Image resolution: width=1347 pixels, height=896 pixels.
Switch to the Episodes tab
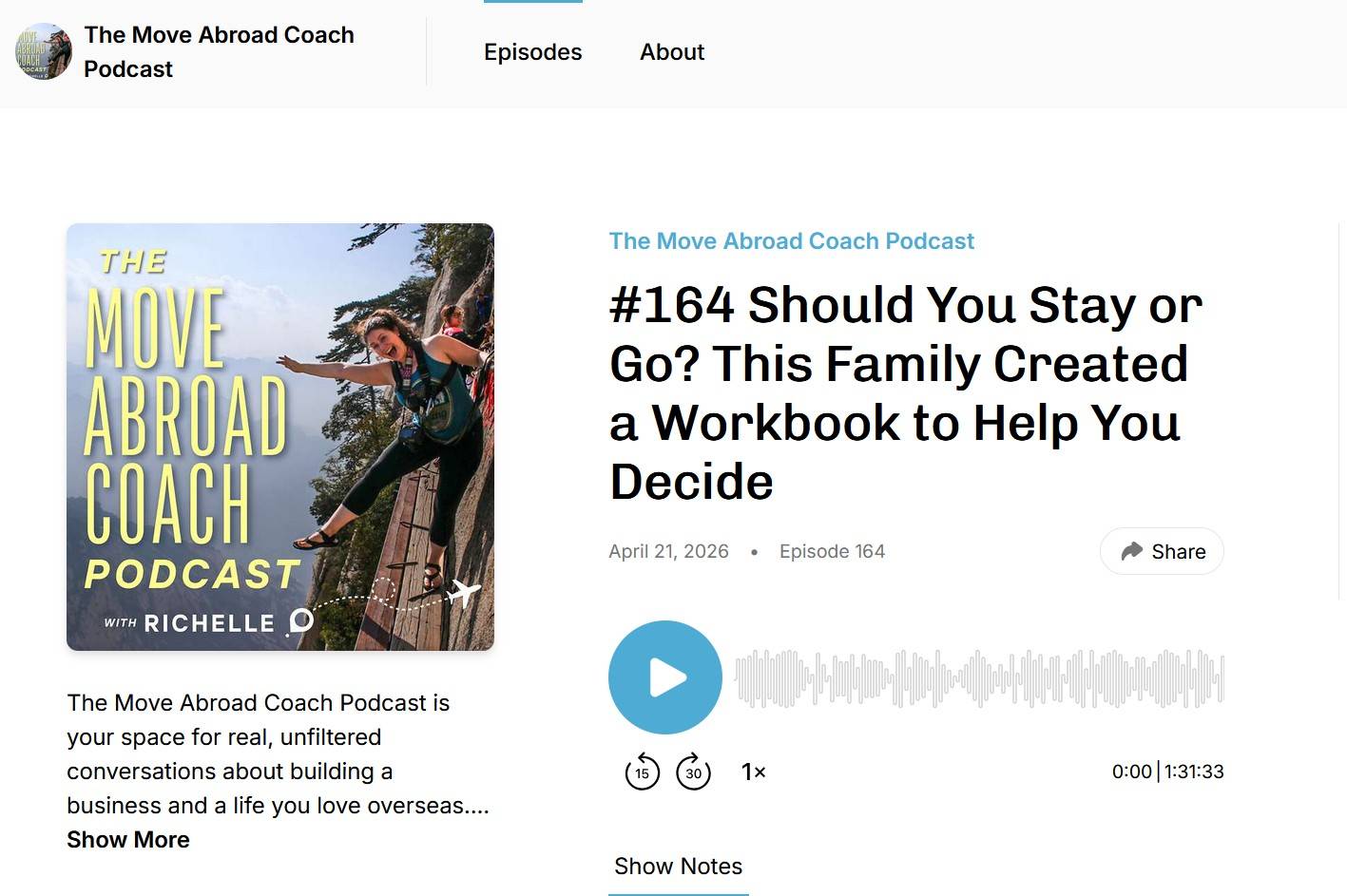(x=532, y=52)
